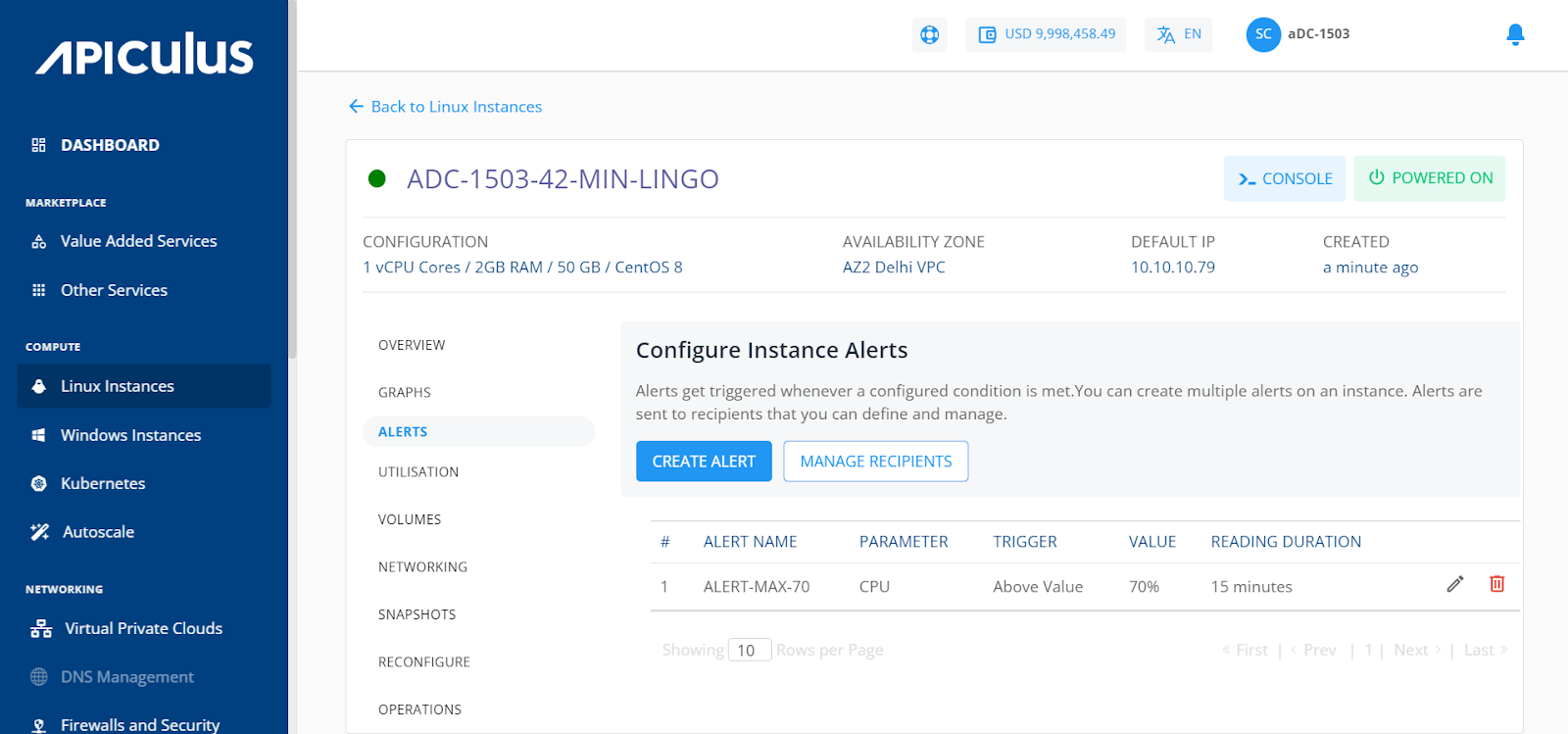This screenshot has height=734, width=1568.
Task: Click the default IP 10.10.10.79
Action: (x=1173, y=268)
